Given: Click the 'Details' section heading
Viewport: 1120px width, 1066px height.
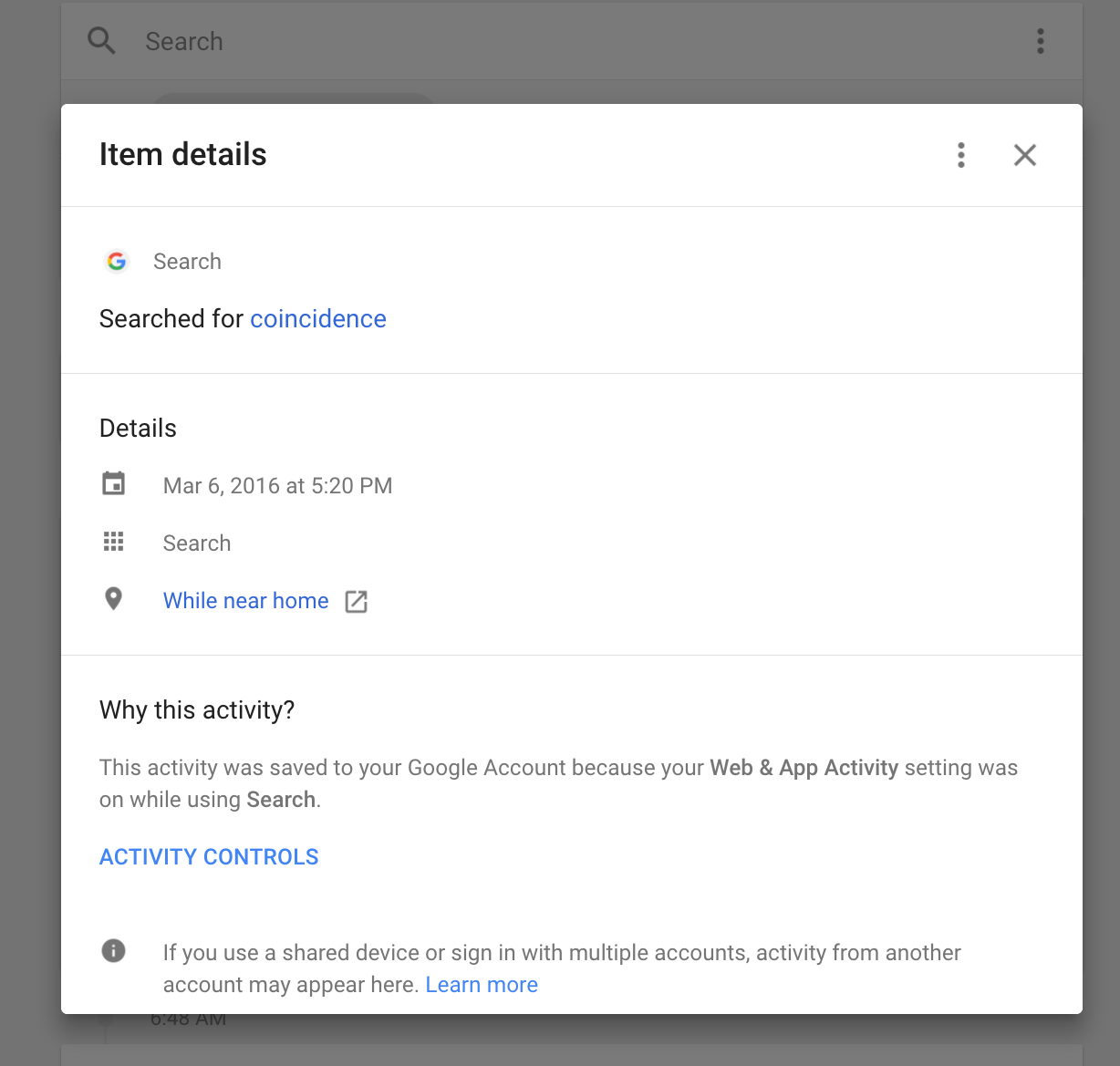Looking at the screenshot, I should click(x=138, y=429).
